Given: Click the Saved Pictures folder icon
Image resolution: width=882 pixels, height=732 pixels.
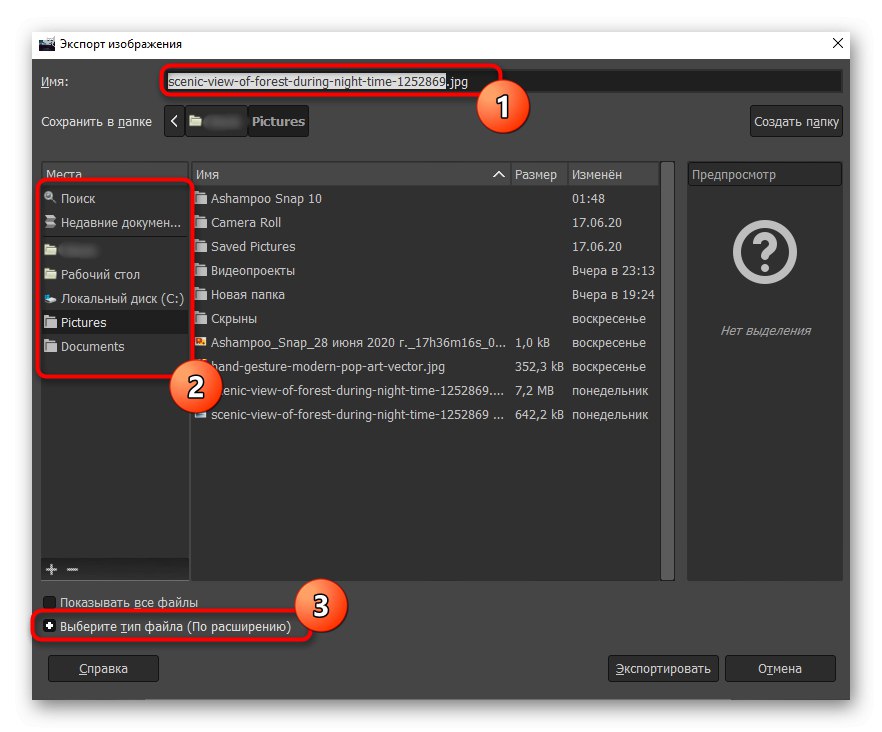Looking at the screenshot, I should (x=201, y=246).
